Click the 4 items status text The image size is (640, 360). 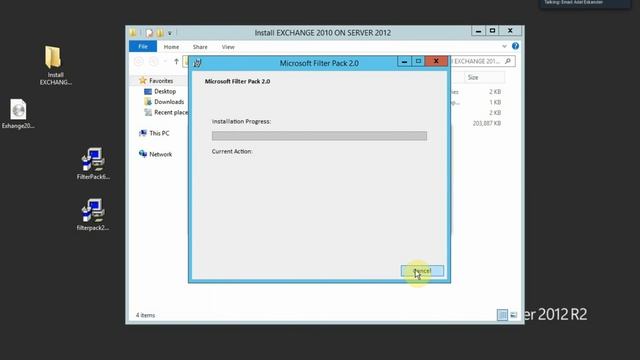click(145, 315)
